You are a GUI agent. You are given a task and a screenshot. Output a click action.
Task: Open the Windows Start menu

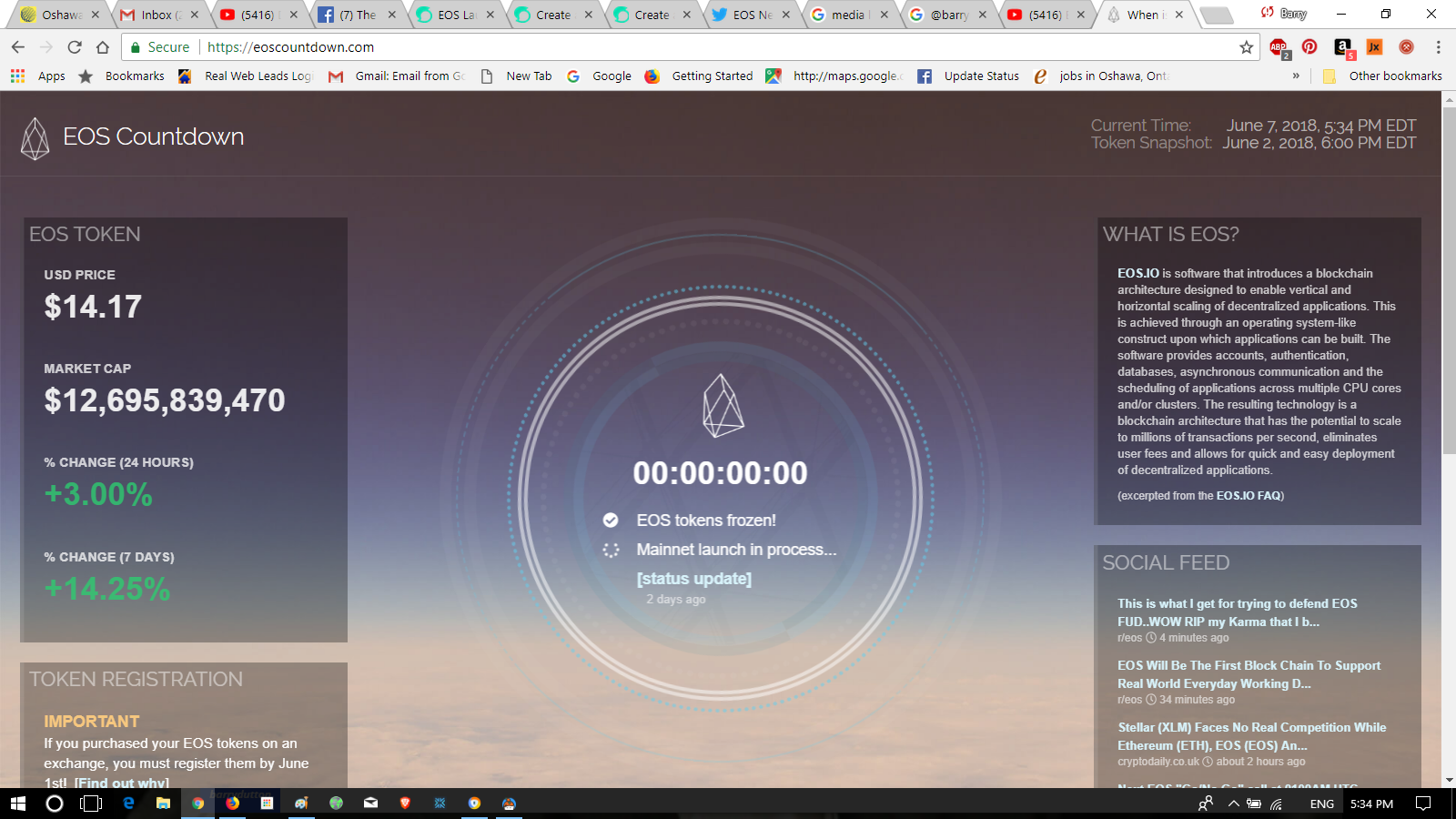tap(18, 804)
